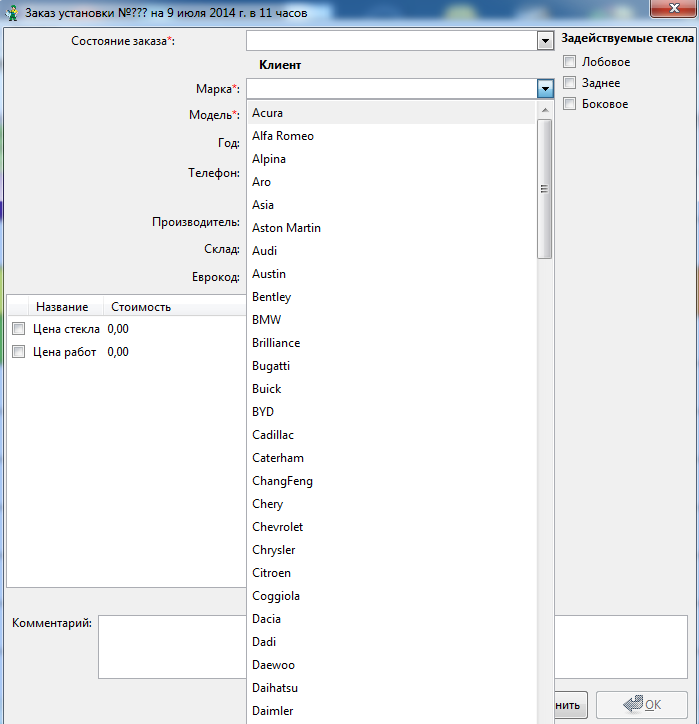Image resolution: width=699 pixels, height=724 pixels.
Task: Pick ChangFeng from the brand list
Action: (392, 481)
